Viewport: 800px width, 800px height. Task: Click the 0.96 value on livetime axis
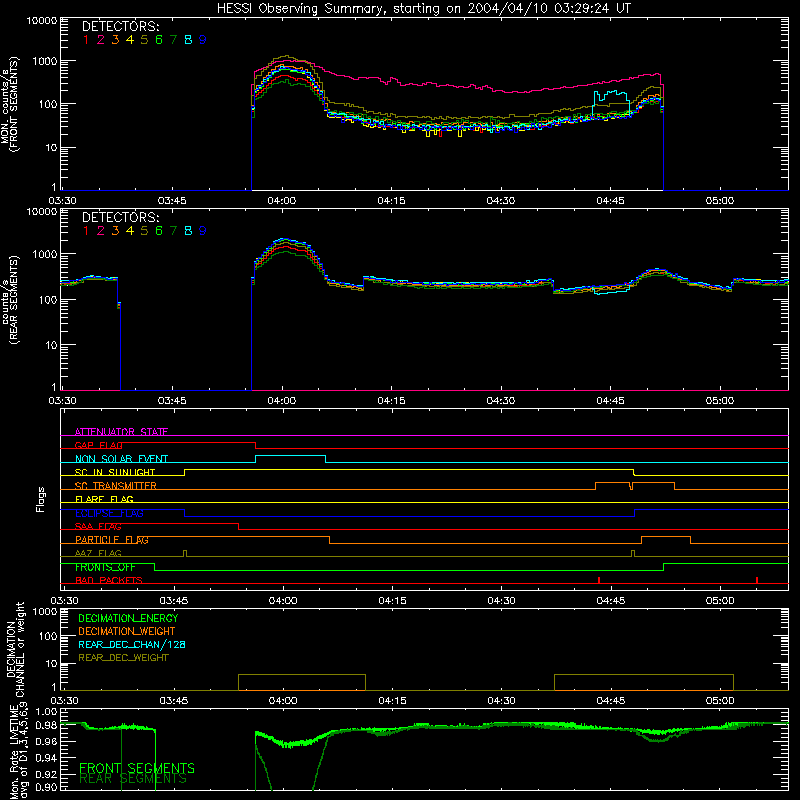click(x=47, y=741)
